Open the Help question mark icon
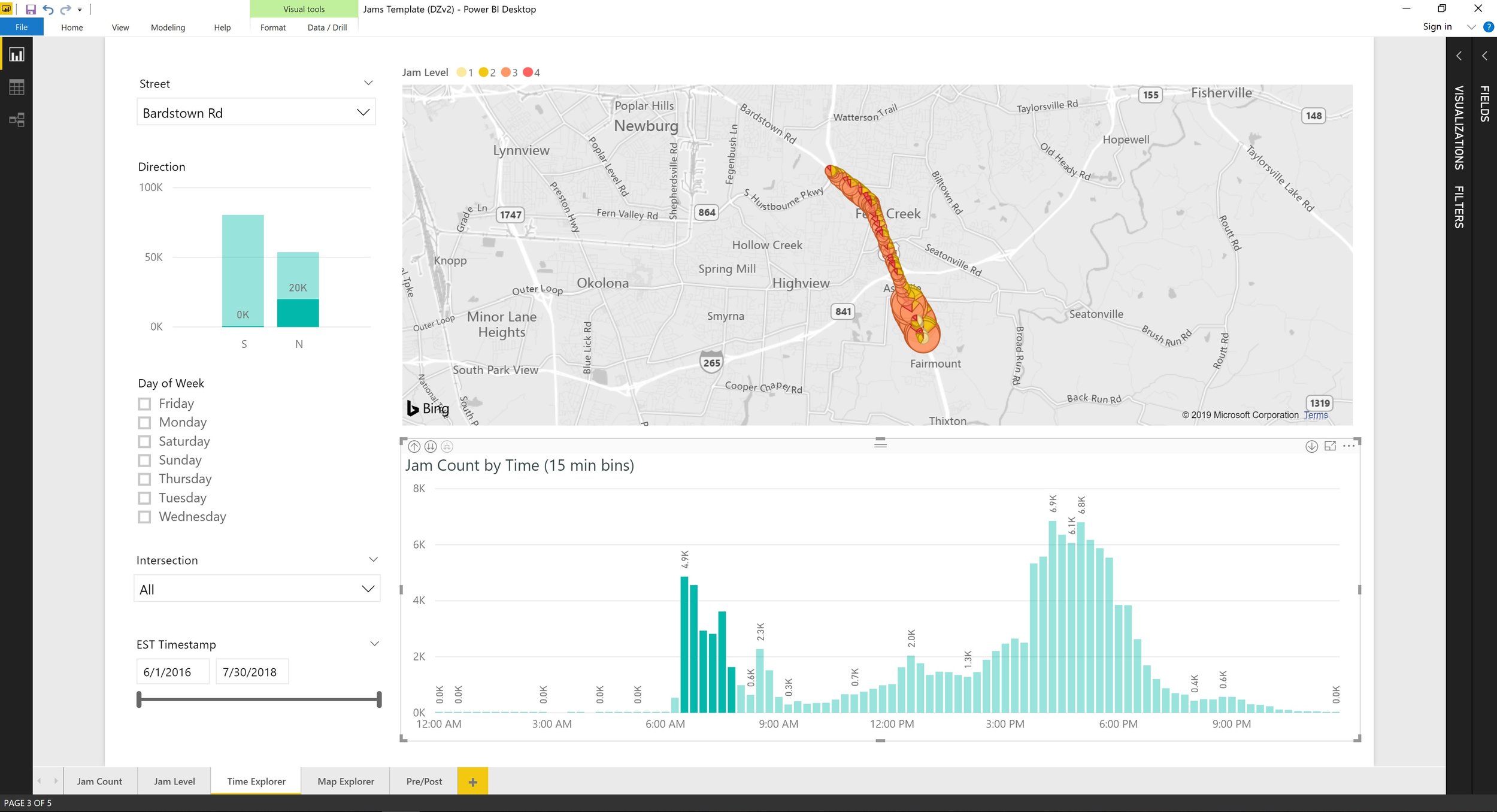This screenshot has height=812, width=1497. [1488, 27]
